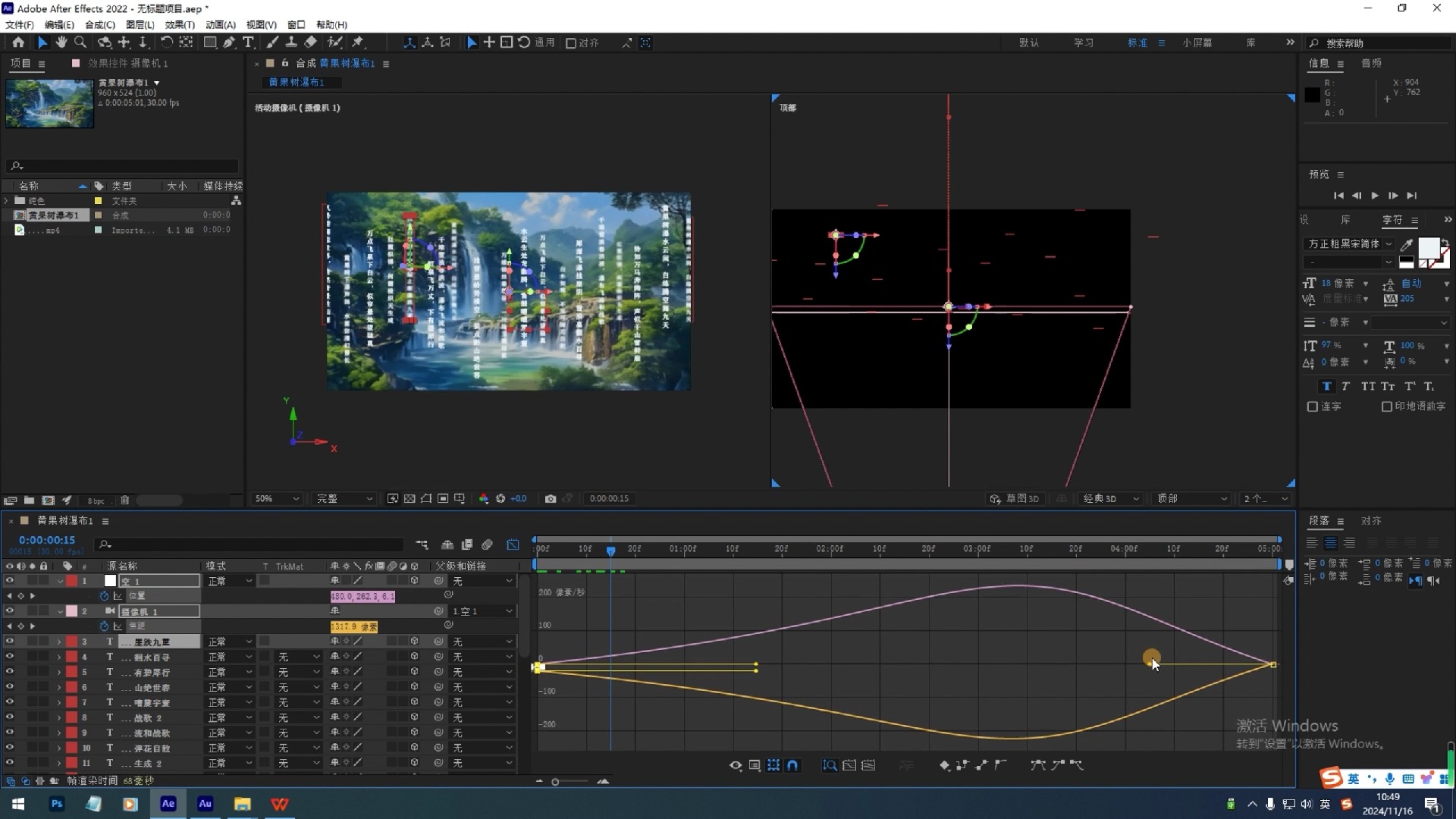The image size is (1456, 819).
Task: Select the Rotation tool in the toolbar
Action: point(167,42)
